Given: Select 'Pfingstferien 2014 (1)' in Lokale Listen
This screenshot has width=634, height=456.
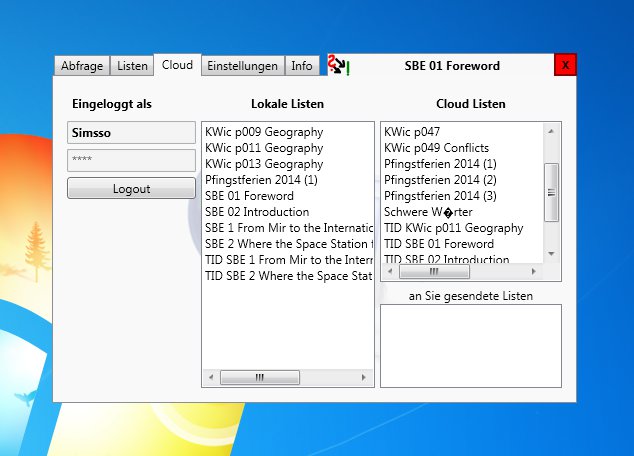Looking at the screenshot, I should [x=288, y=180].
